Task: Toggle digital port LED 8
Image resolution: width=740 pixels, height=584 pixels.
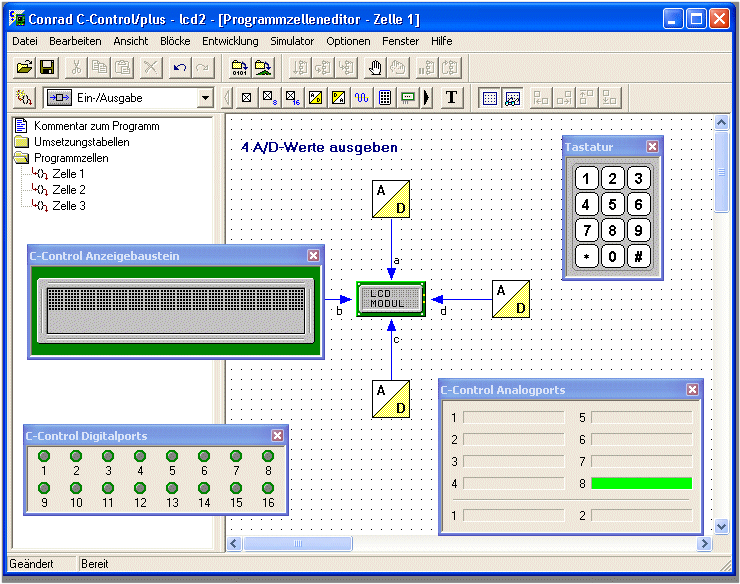Action: (x=268, y=456)
